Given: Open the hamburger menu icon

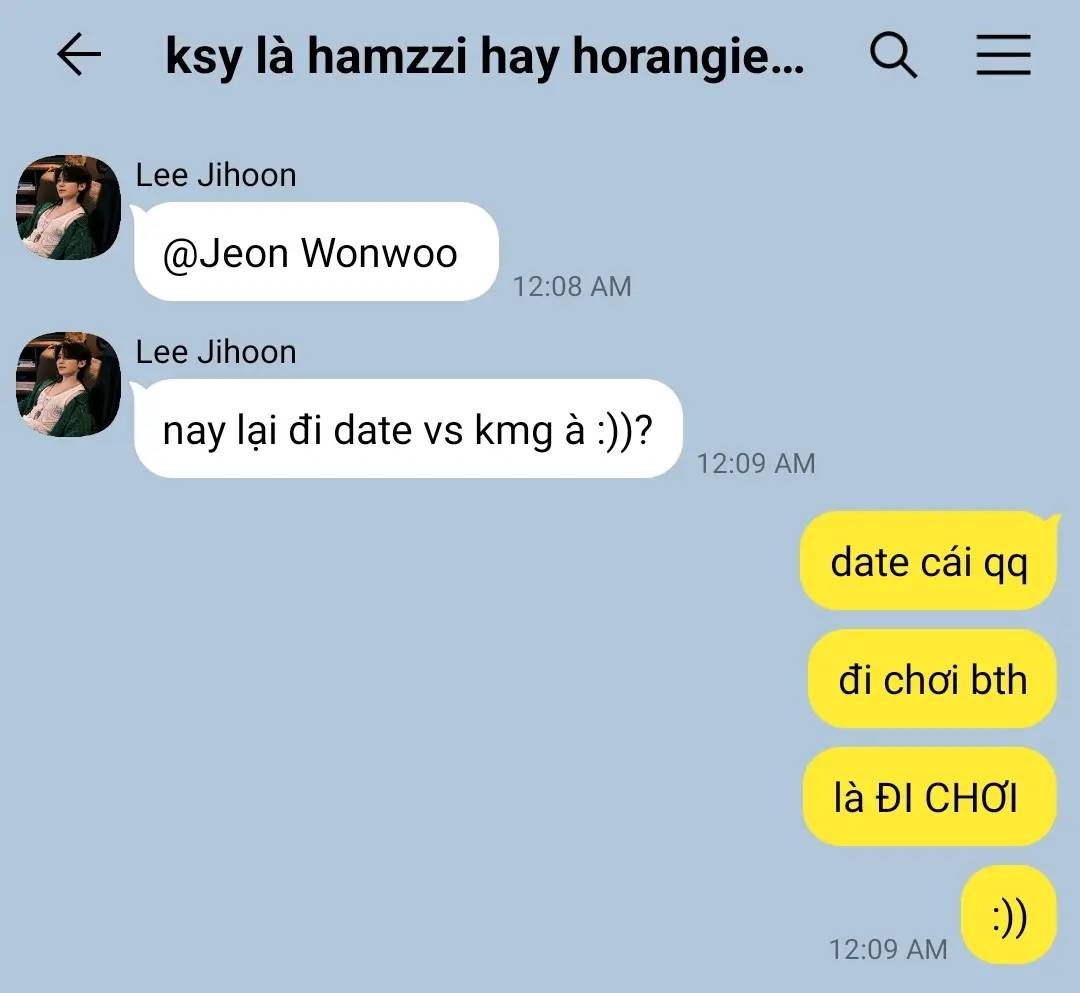Looking at the screenshot, I should coord(1004,54).
